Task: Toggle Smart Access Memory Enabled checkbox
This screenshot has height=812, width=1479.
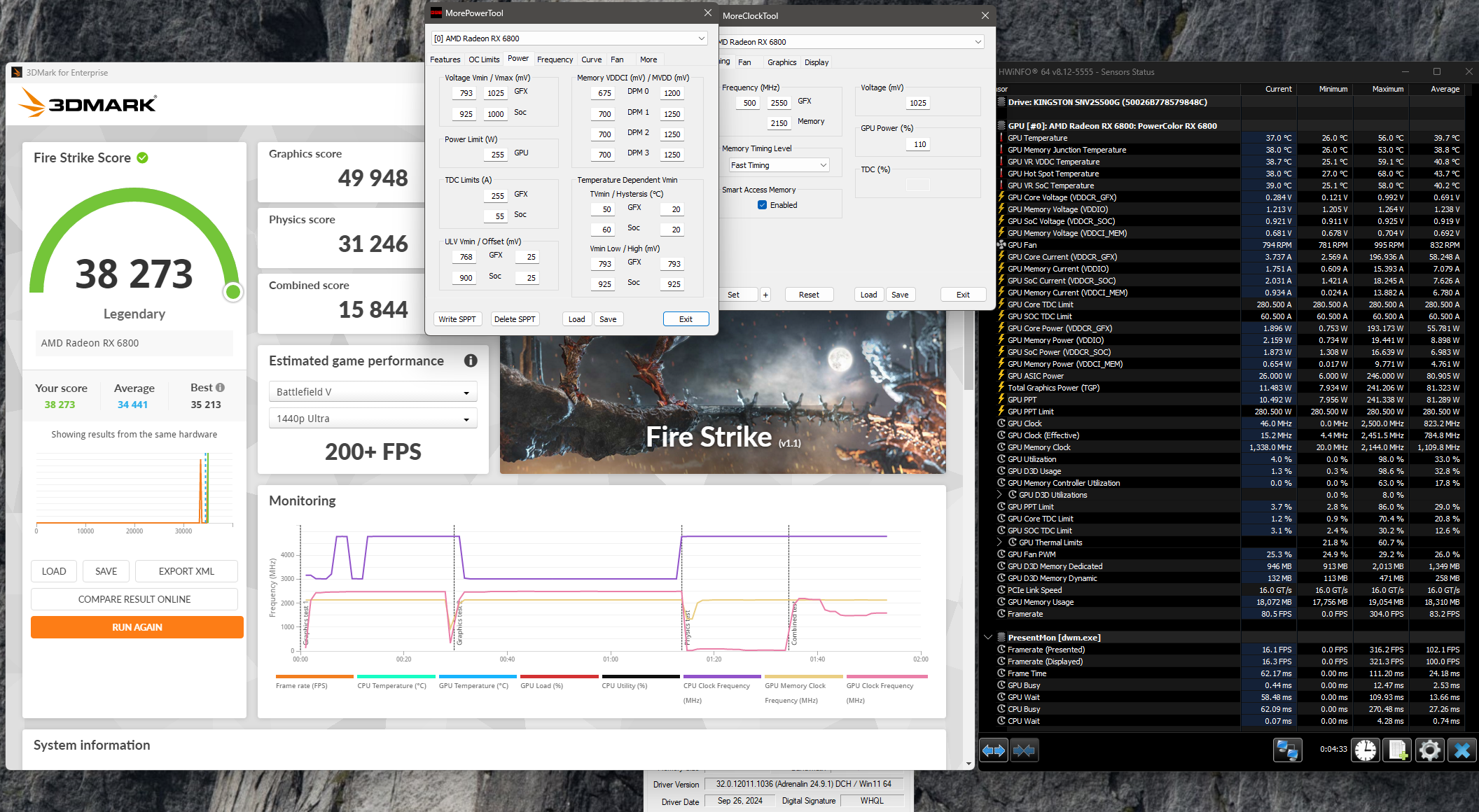Action: tap(762, 205)
